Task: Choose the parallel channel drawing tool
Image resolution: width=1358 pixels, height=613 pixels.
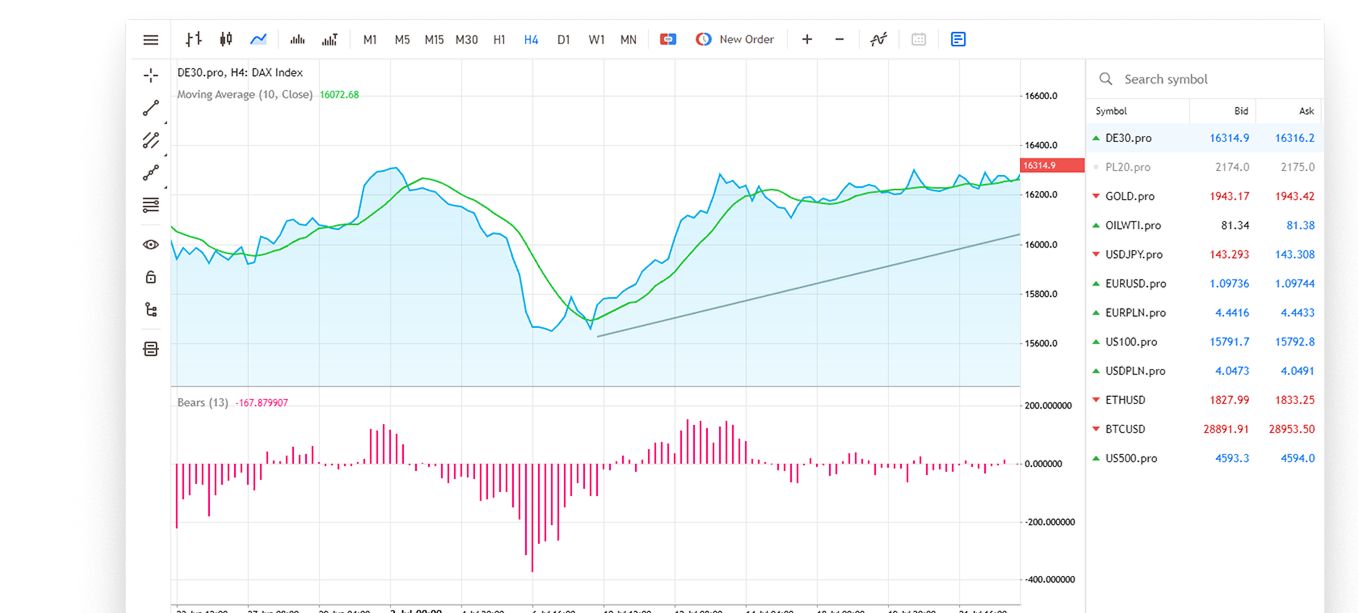Action: coord(151,140)
